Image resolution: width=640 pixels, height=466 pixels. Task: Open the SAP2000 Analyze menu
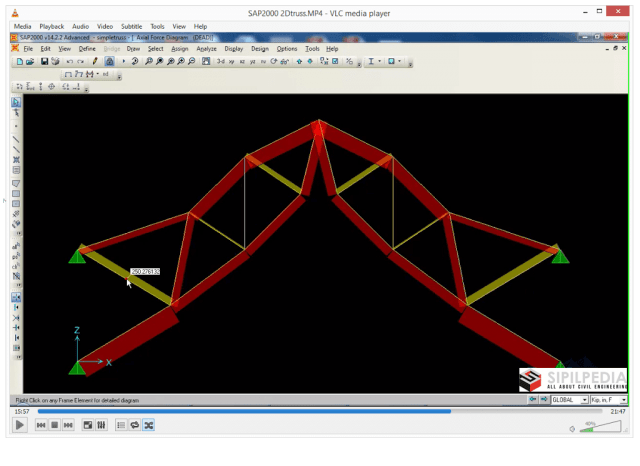point(206,48)
